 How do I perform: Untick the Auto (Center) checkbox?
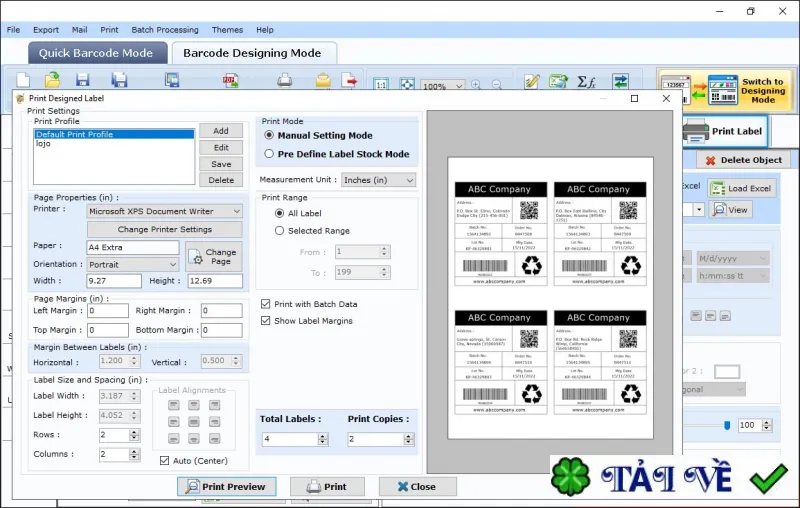point(164,461)
